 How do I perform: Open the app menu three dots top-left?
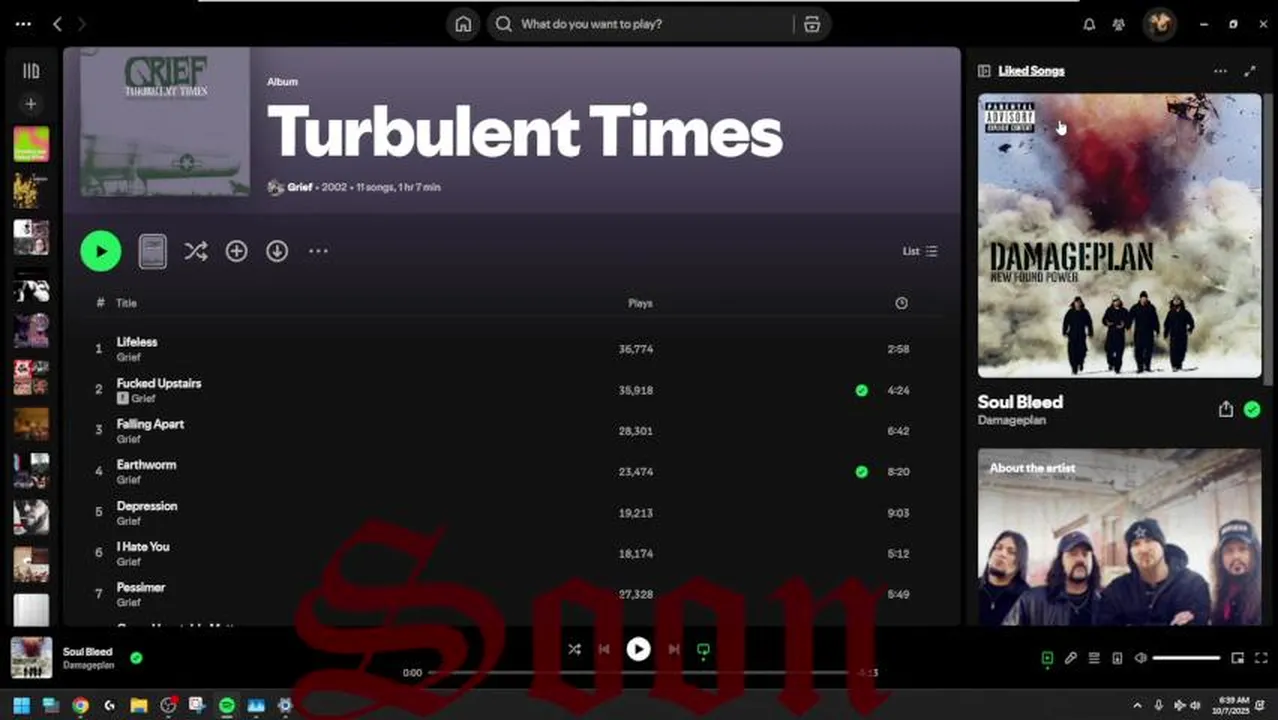[x=23, y=24]
